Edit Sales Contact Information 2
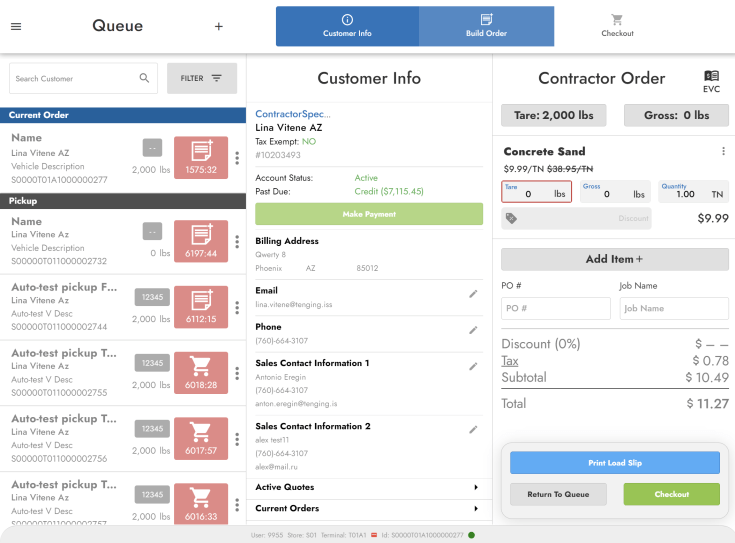 point(474,430)
